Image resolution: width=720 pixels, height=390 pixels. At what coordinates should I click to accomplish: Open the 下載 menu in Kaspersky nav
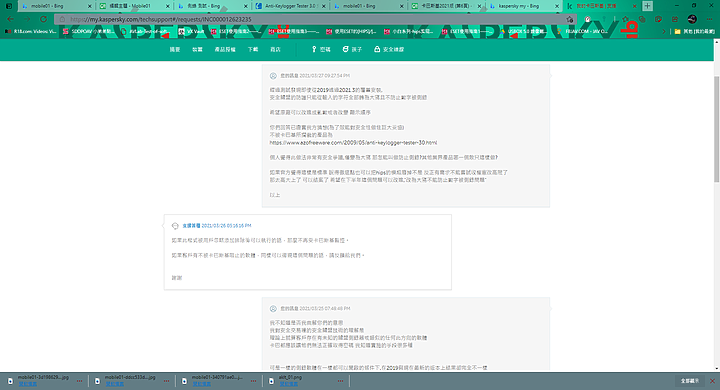(253, 49)
